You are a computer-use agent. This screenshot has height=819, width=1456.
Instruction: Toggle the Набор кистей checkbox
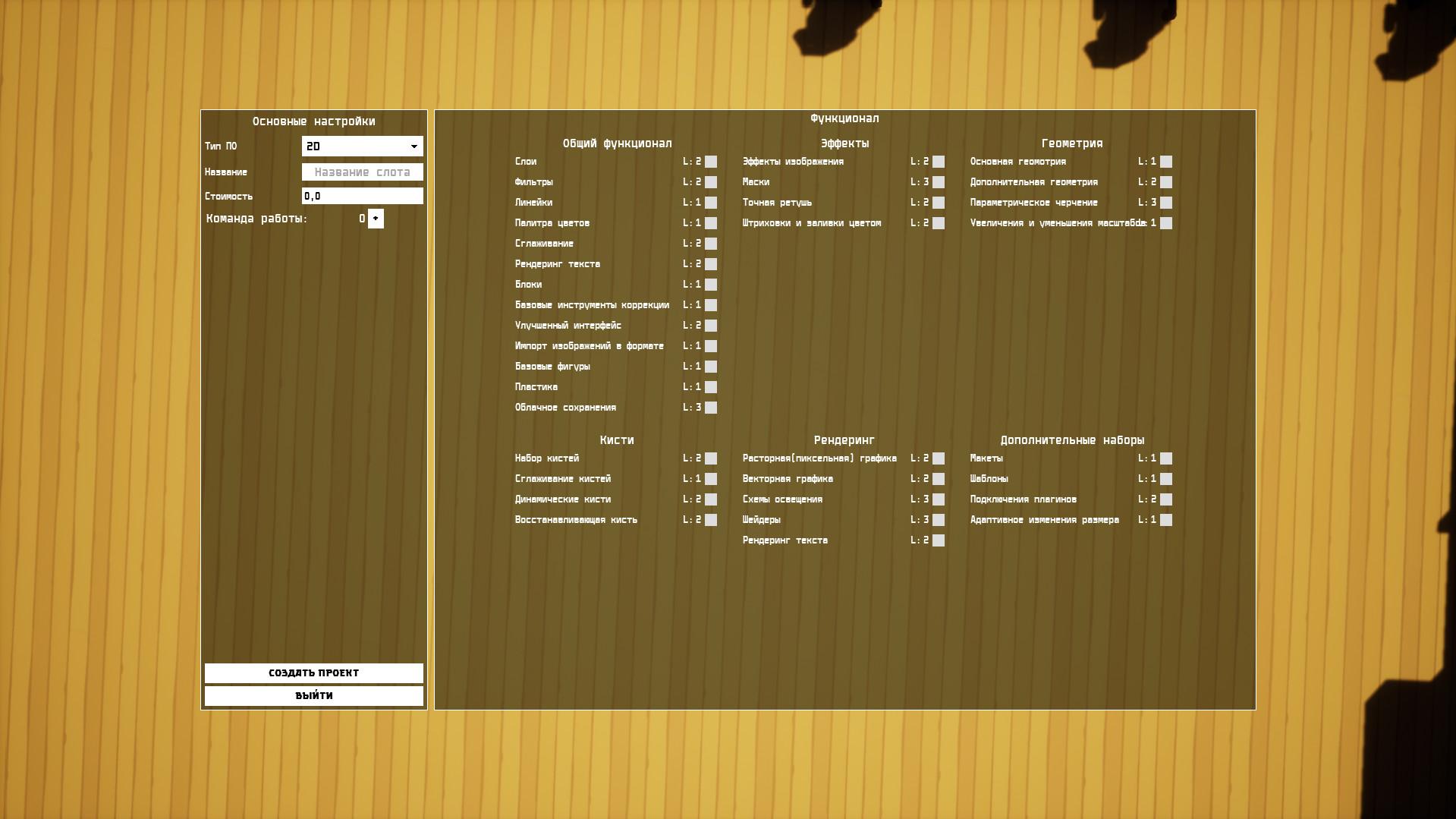(711, 458)
